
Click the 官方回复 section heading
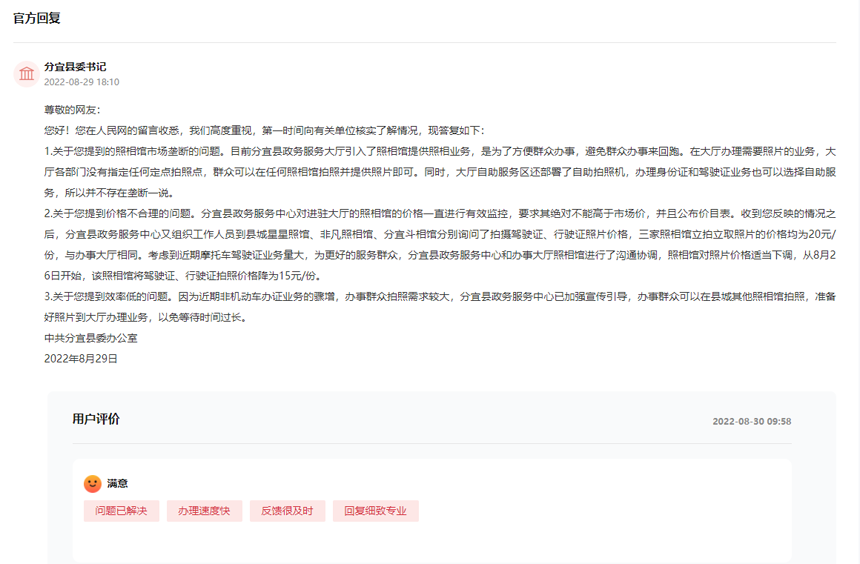click(x=36, y=19)
